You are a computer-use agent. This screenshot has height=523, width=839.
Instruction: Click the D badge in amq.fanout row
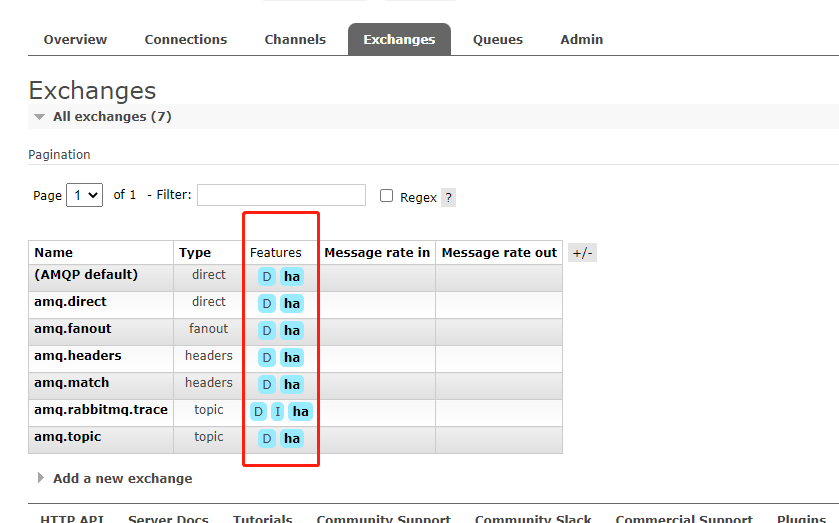click(x=266, y=330)
